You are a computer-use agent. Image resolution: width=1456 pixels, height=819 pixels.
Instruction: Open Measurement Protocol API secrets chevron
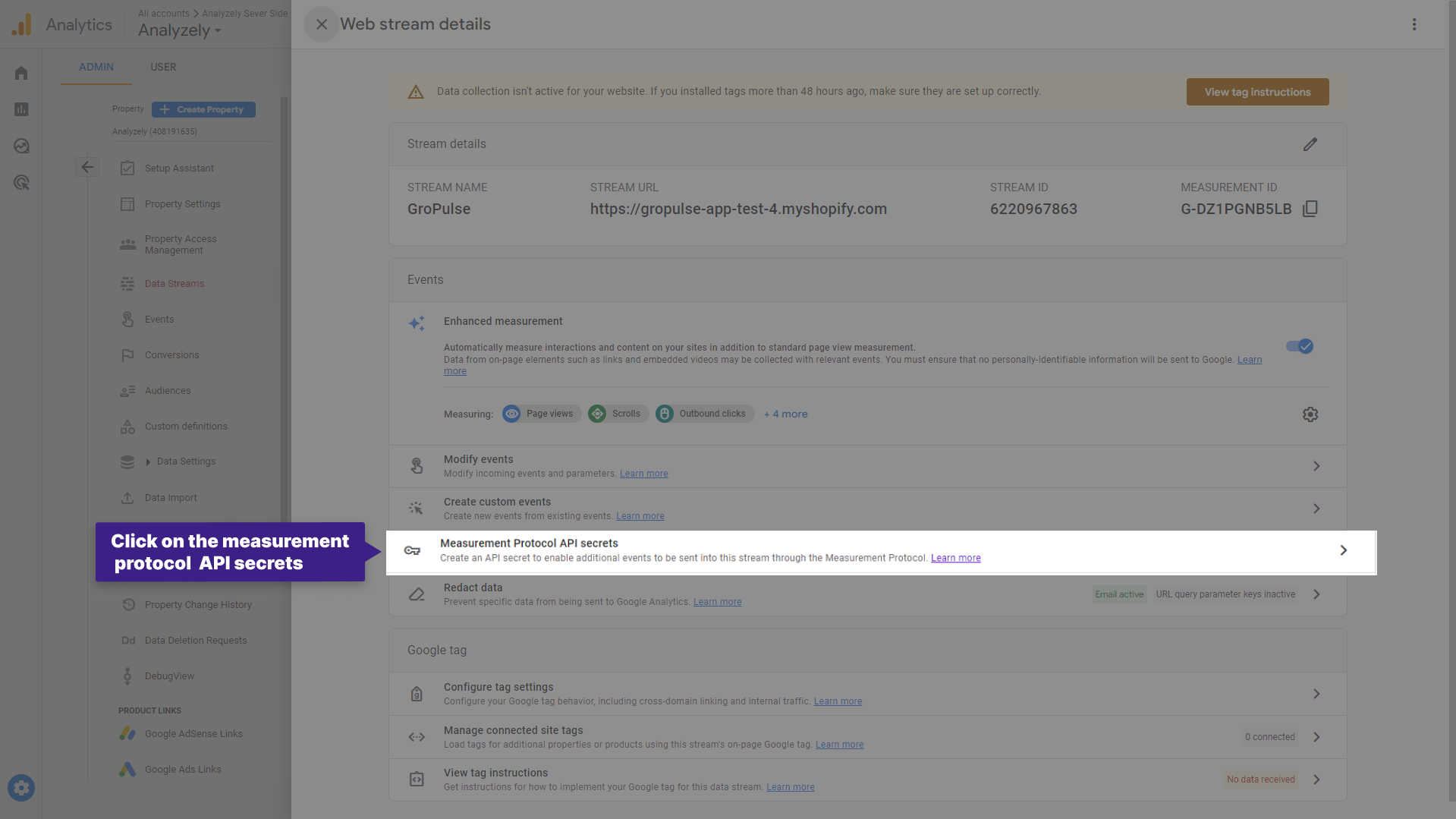pos(1343,550)
